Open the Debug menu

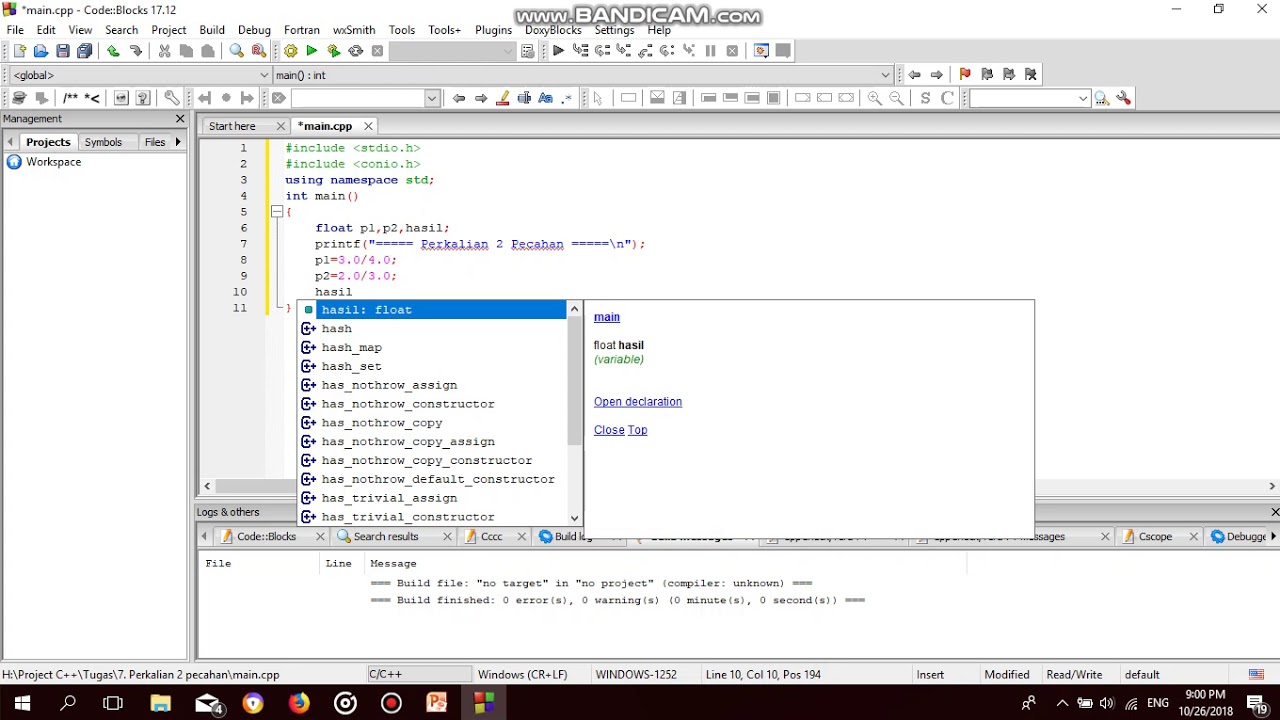(x=254, y=30)
